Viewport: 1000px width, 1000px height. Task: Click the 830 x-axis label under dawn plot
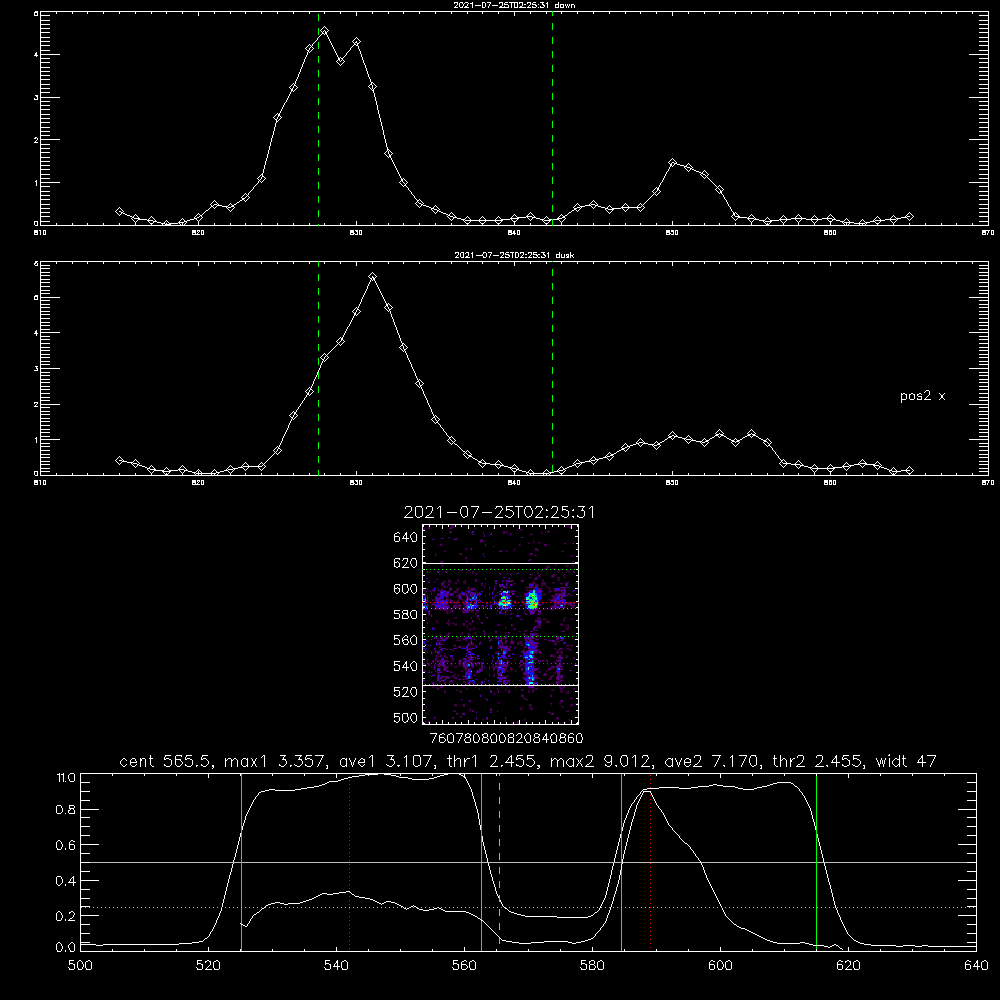356,233
